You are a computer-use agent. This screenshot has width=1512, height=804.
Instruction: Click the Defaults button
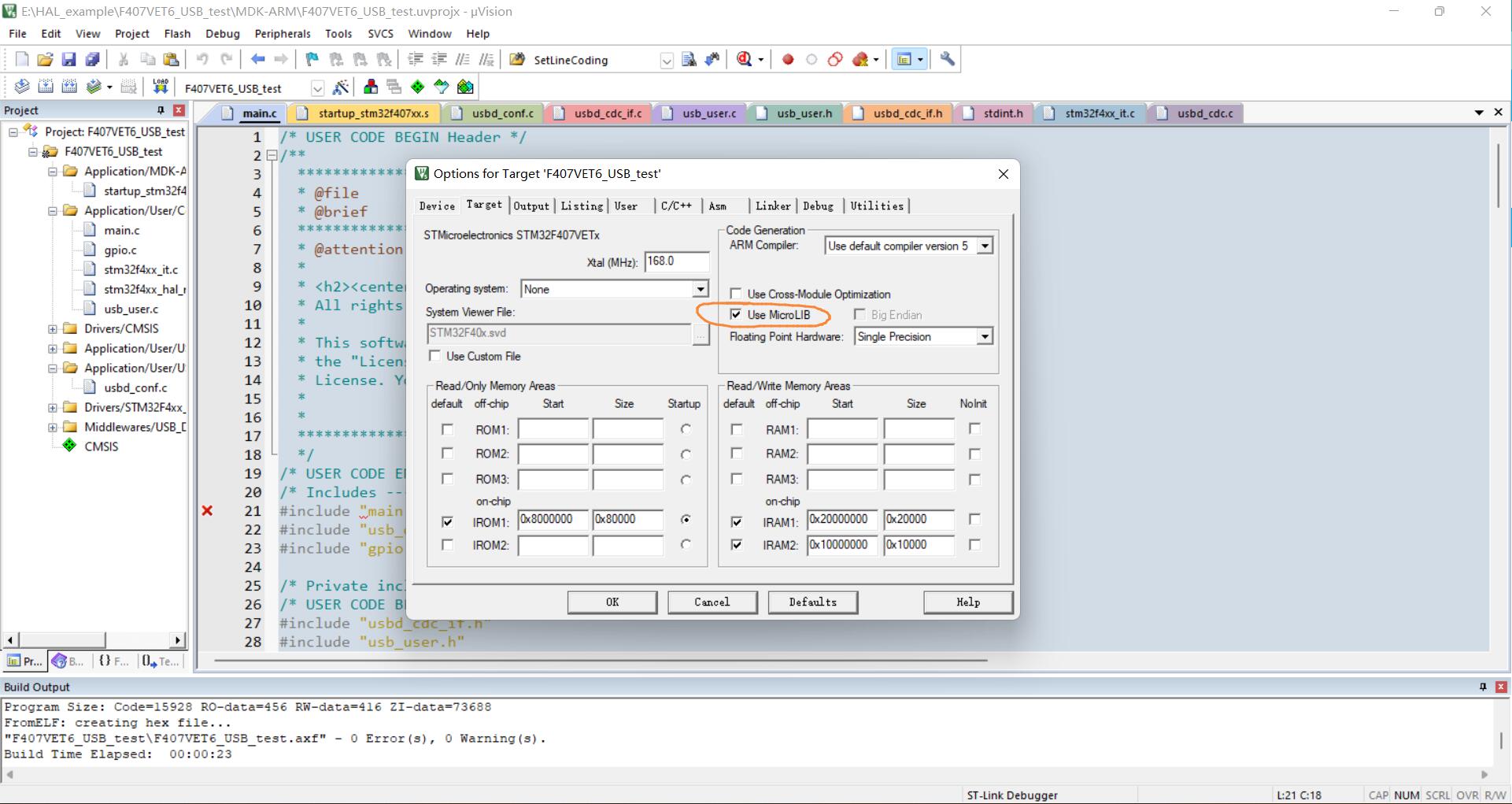tap(813, 602)
